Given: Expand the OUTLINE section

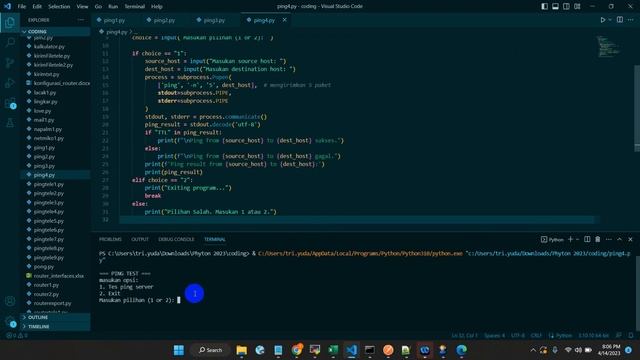Looking at the screenshot, I should 56,317.
